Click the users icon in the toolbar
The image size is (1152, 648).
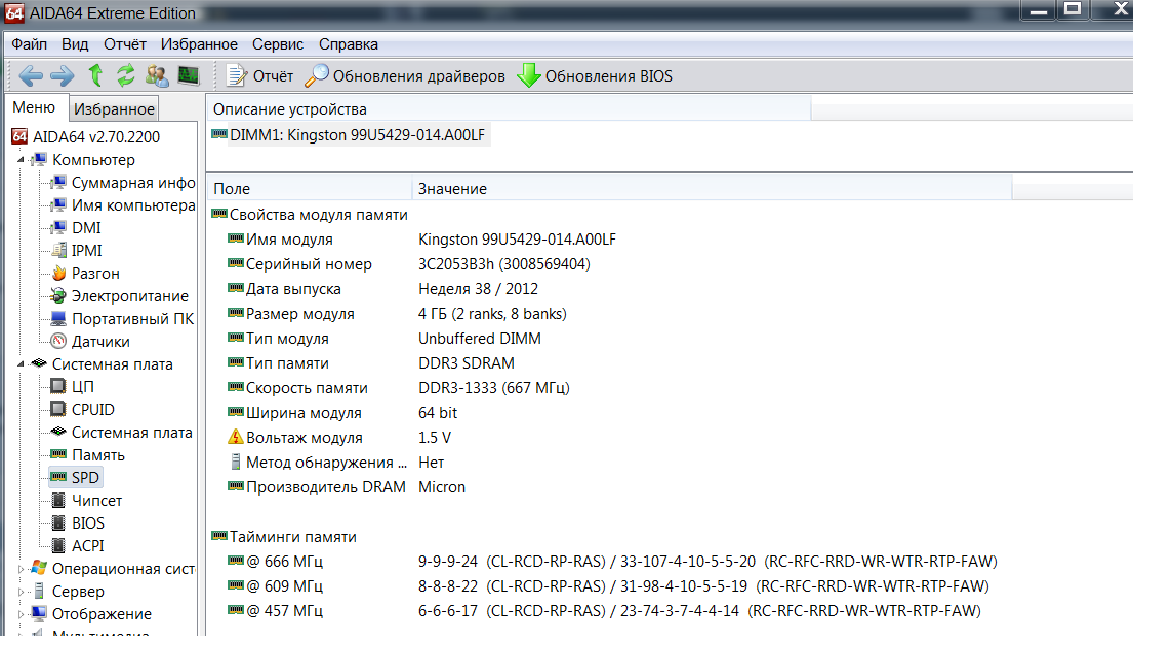[156, 76]
